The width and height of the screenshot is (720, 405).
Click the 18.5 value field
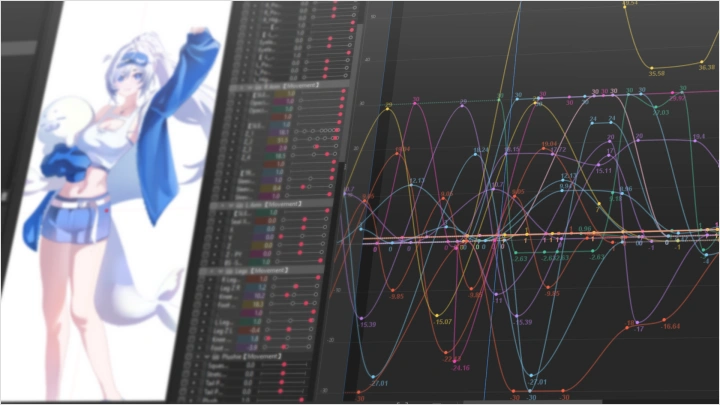(277, 157)
